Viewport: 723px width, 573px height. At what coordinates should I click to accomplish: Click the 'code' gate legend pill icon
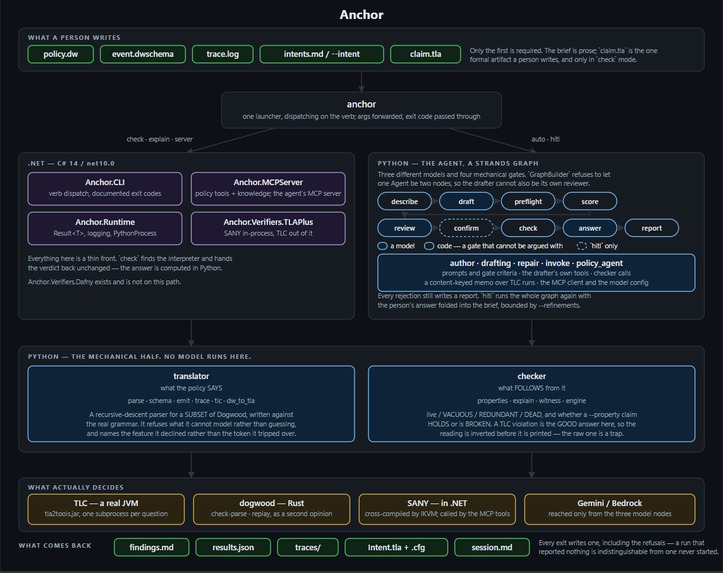coord(429,246)
